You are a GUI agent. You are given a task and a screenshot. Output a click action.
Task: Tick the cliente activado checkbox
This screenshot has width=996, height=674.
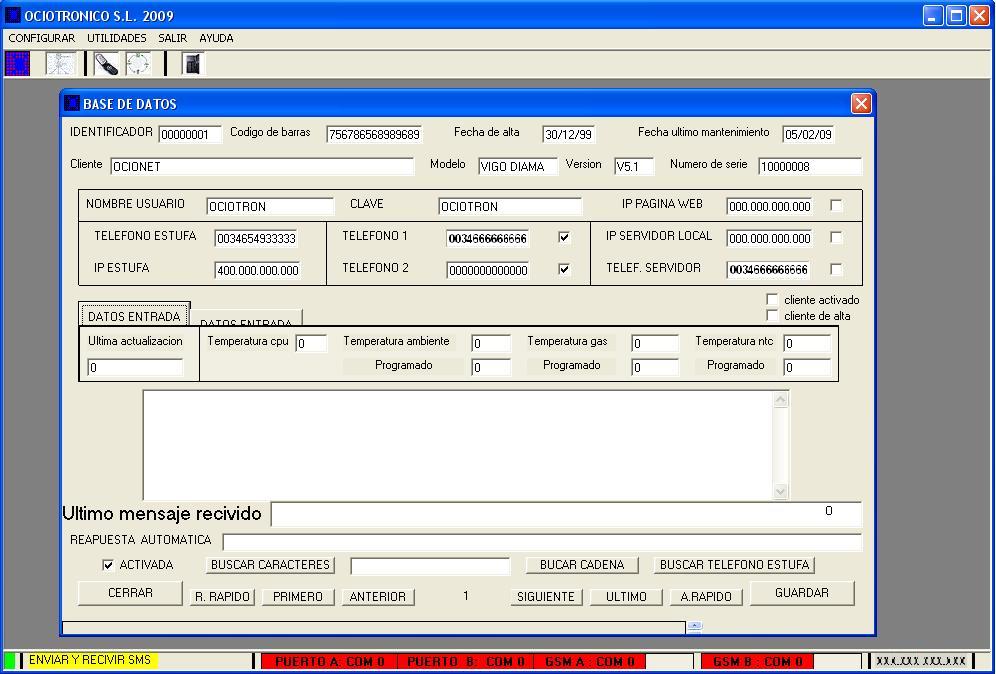point(772,299)
